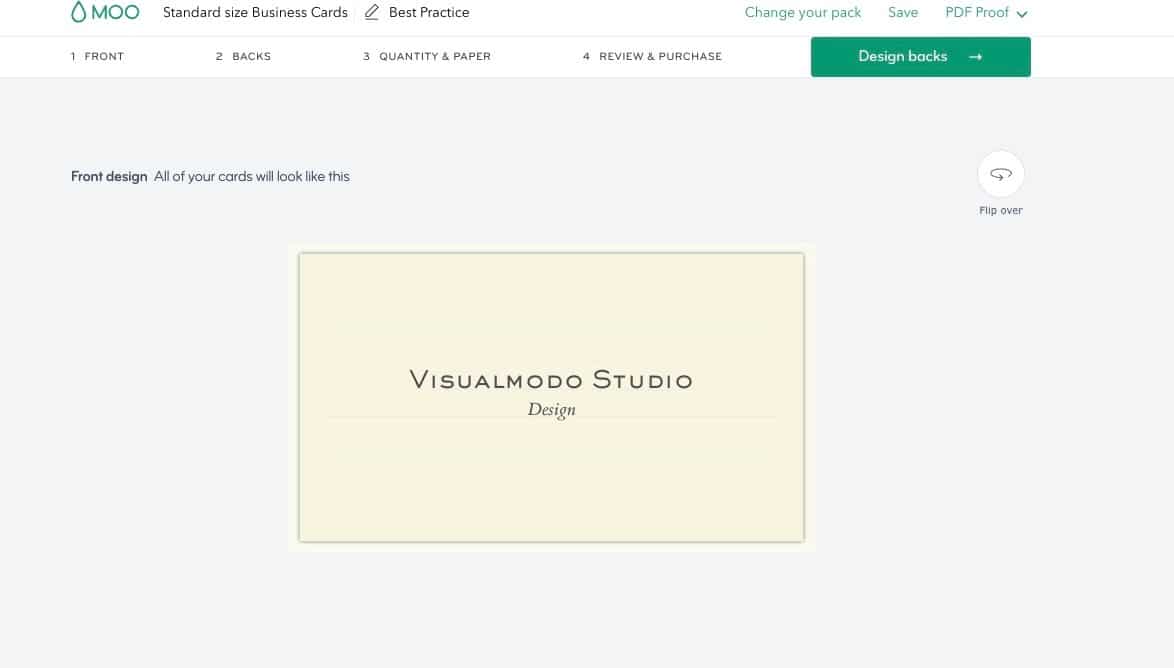This screenshot has width=1174, height=668.
Task: Save your card design
Action: [903, 12]
